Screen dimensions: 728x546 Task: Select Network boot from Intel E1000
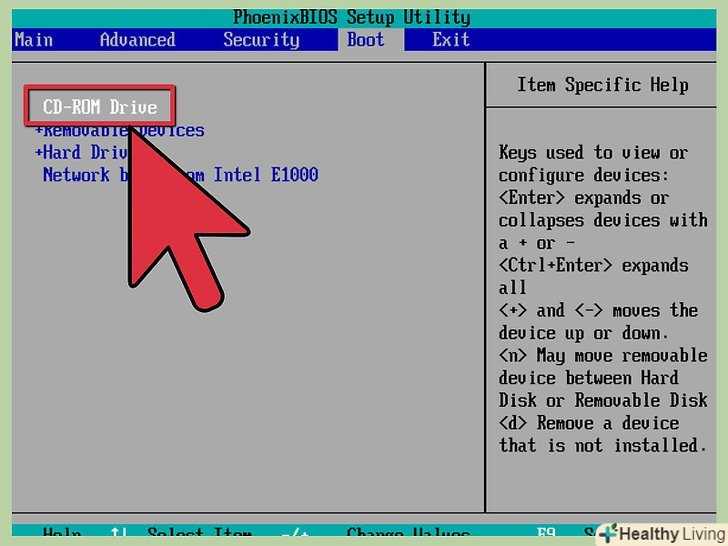point(181,175)
